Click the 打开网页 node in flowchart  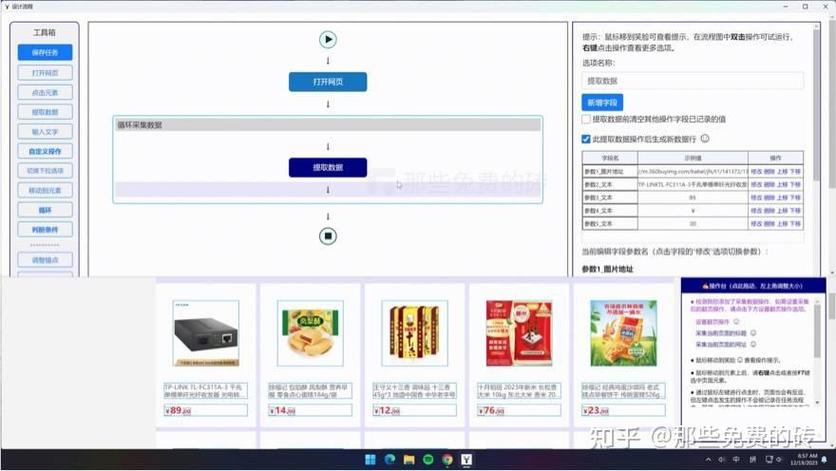[x=327, y=82]
